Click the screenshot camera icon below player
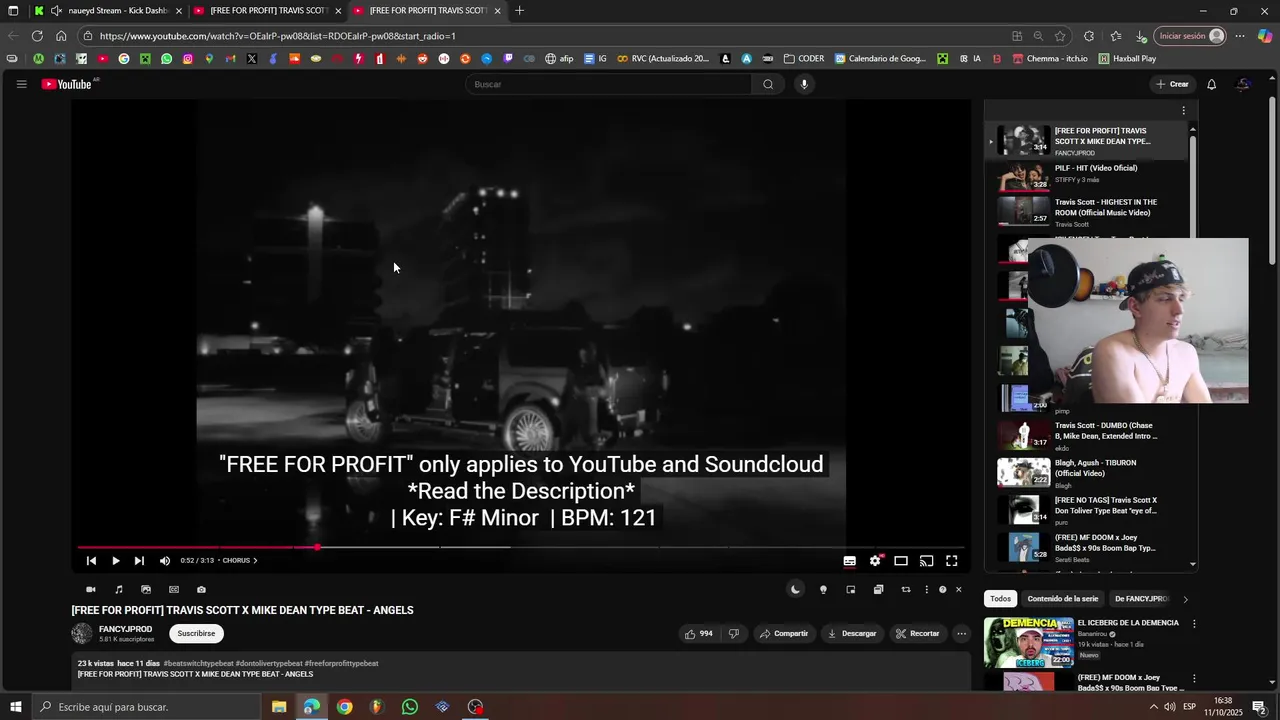 [x=201, y=590]
